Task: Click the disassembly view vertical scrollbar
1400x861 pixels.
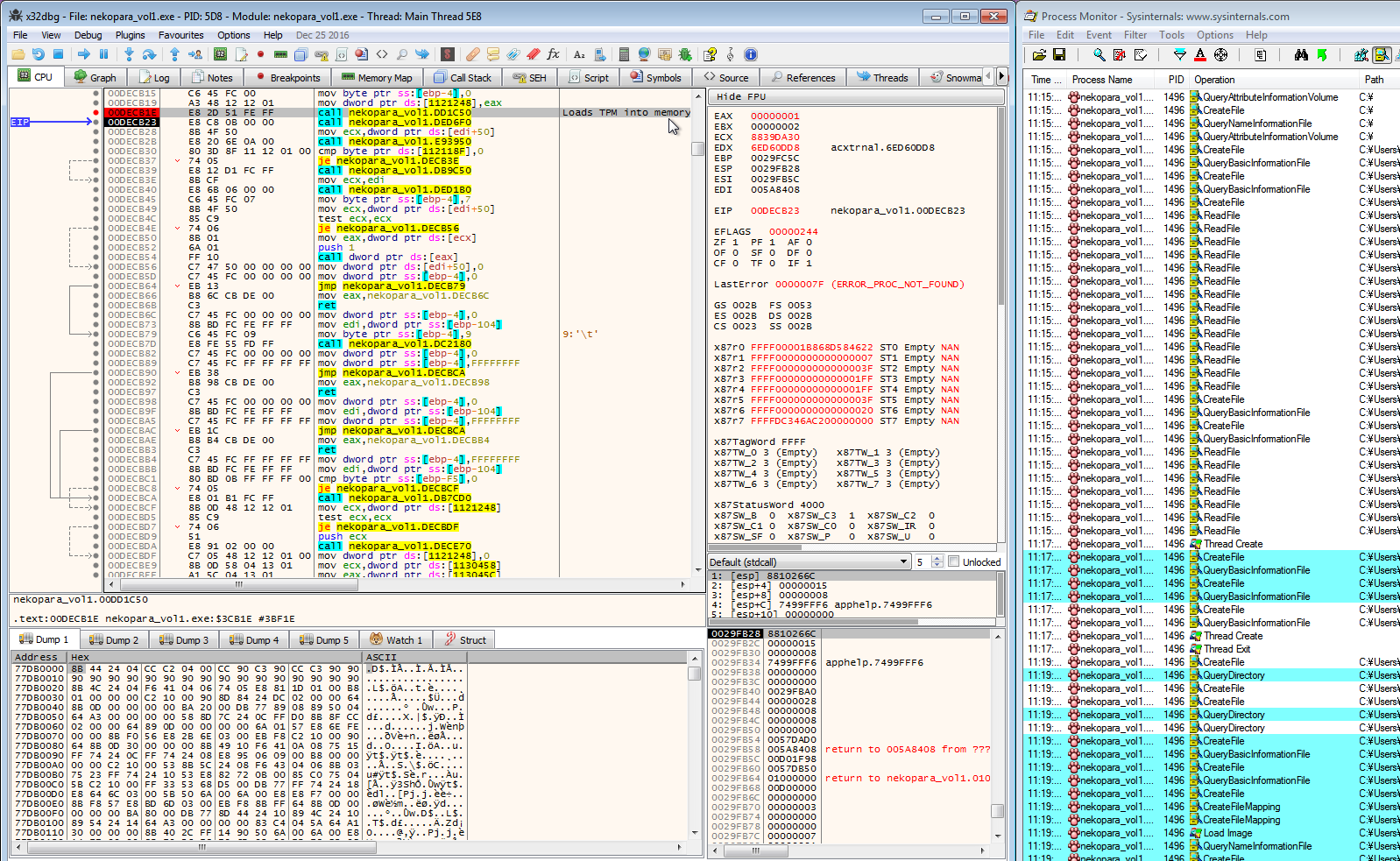Action: (698, 331)
